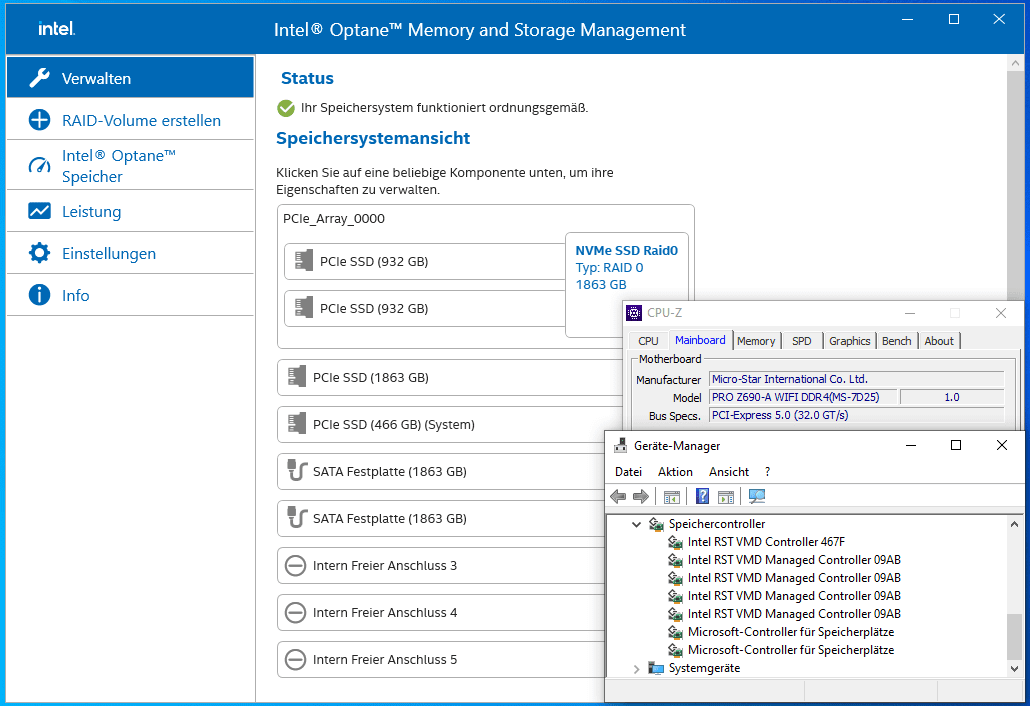Image resolution: width=1030 pixels, height=706 pixels.
Task: Open the Info page
Action: (x=130, y=296)
